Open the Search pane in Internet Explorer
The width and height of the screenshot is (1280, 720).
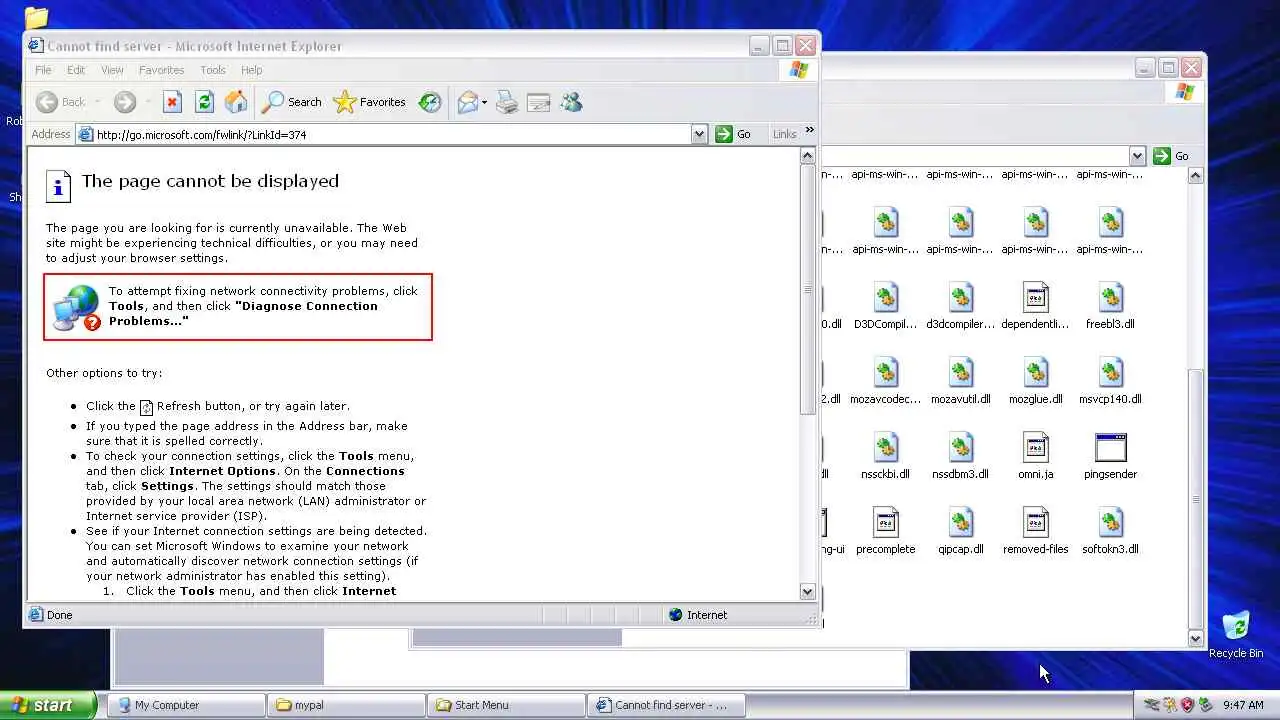(x=292, y=102)
